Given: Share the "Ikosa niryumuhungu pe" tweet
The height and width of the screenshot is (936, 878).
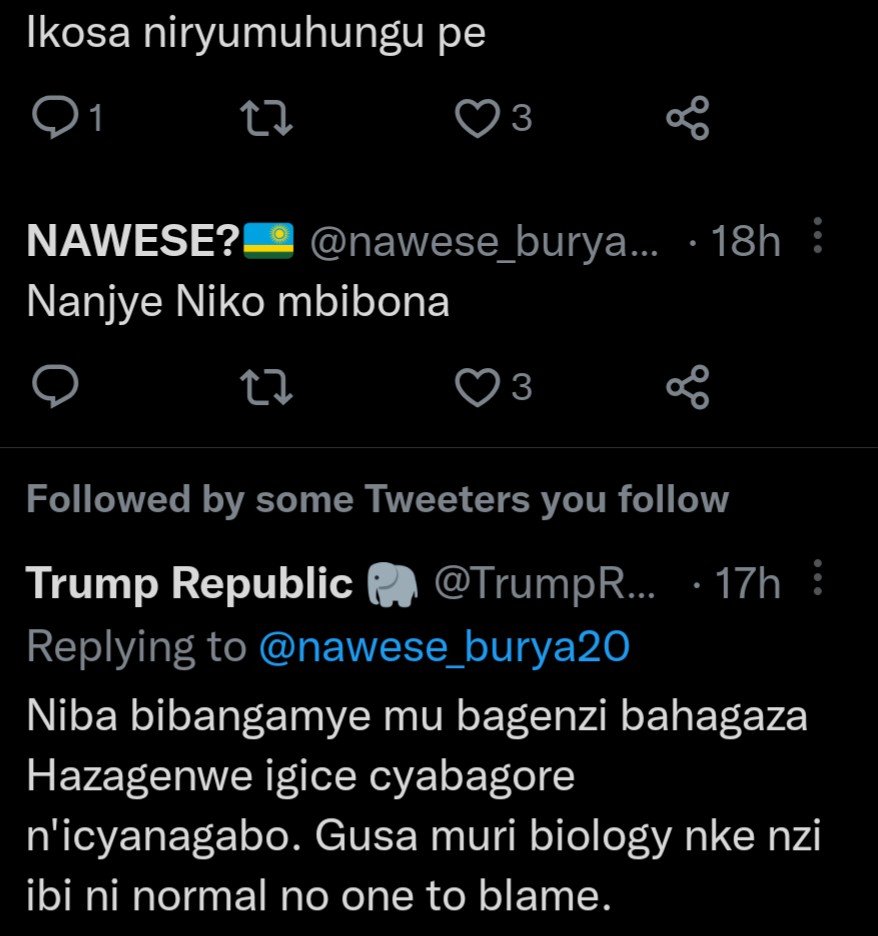Looking at the screenshot, I should tap(687, 119).
